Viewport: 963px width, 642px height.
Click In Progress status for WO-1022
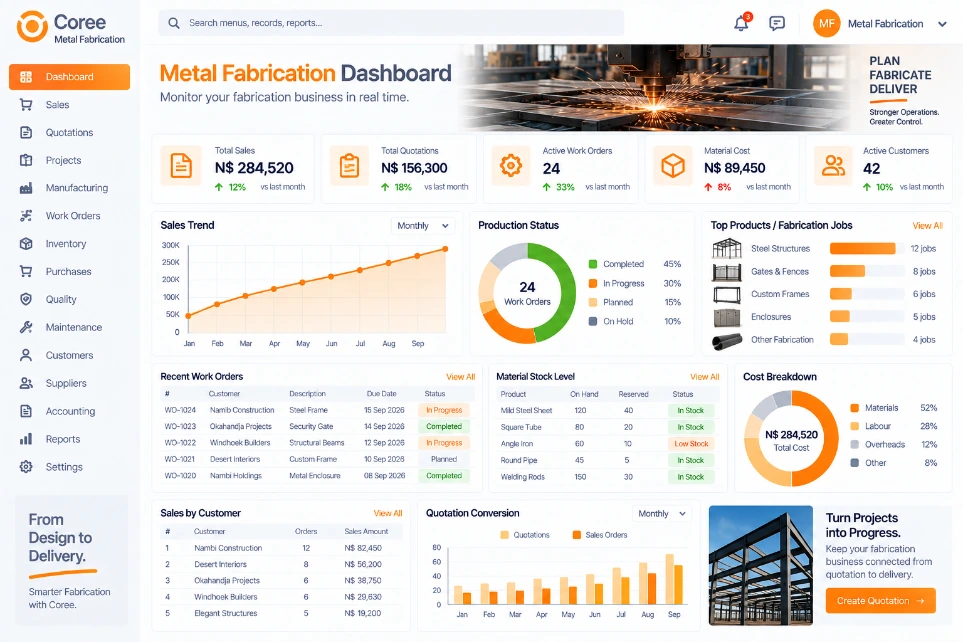[x=444, y=443]
